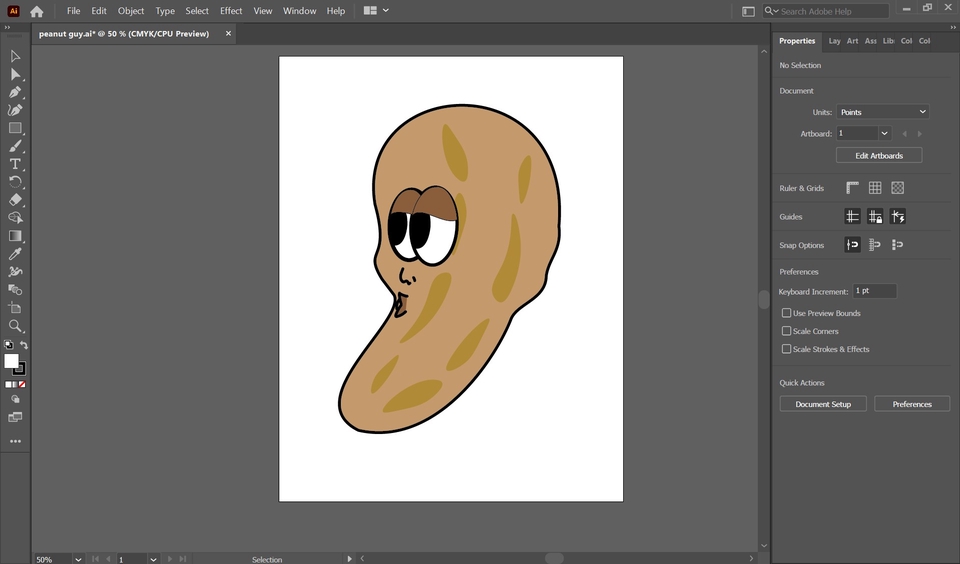Open the Units dropdown
Image resolution: width=960 pixels, height=564 pixels.
point(883,112)
